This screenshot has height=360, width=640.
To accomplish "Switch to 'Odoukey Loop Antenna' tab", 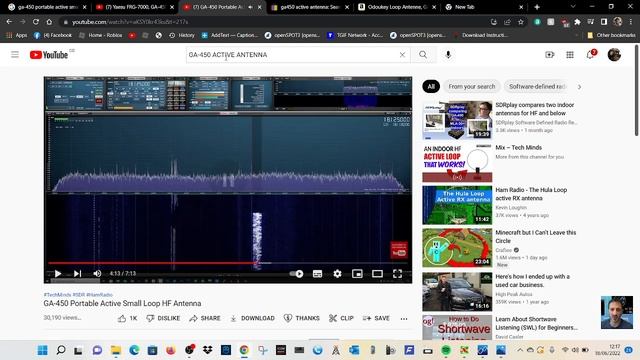I will (x=396, y=7).
